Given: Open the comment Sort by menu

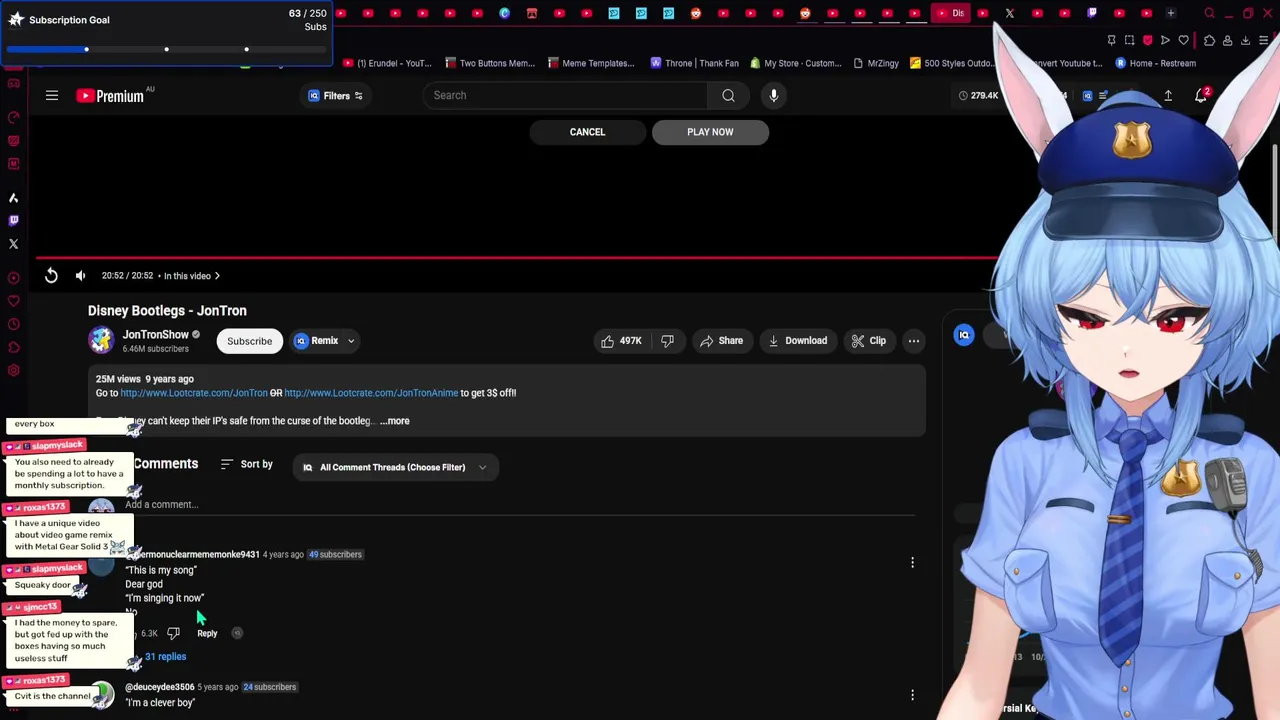Looking at the screenshot, I should (x=246, y=464).
